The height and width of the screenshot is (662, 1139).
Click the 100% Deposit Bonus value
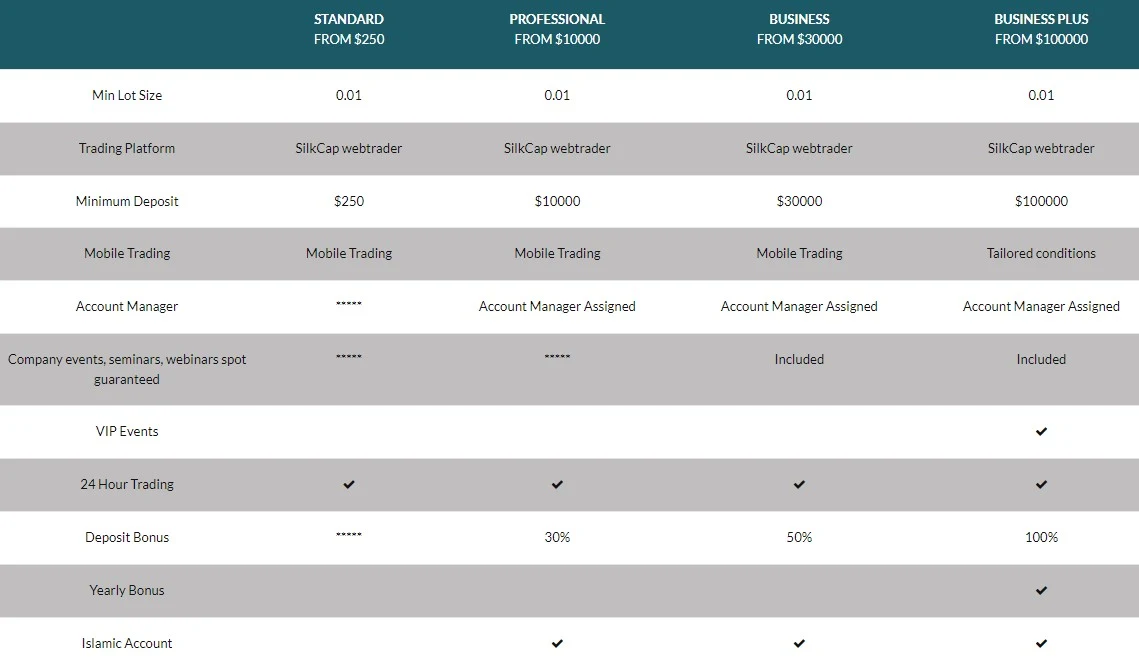click(1041, 538)
